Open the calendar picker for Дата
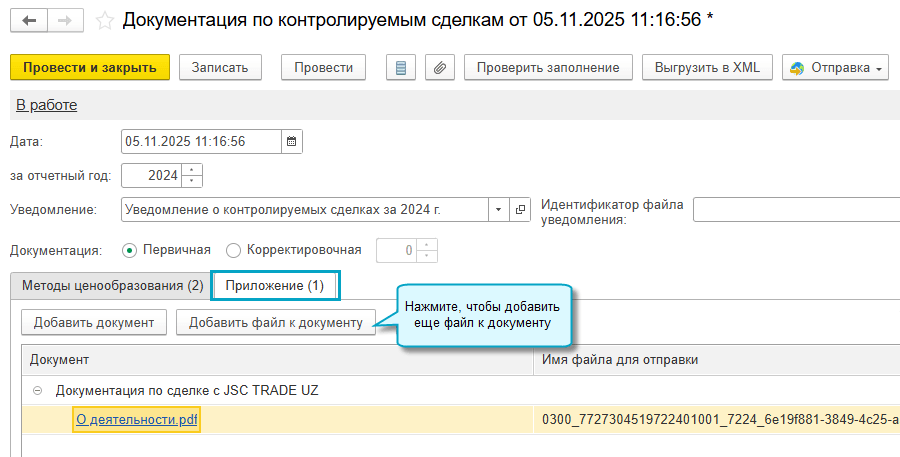The height and width of the screenshot is (457, 900). [x=291, y=142]
